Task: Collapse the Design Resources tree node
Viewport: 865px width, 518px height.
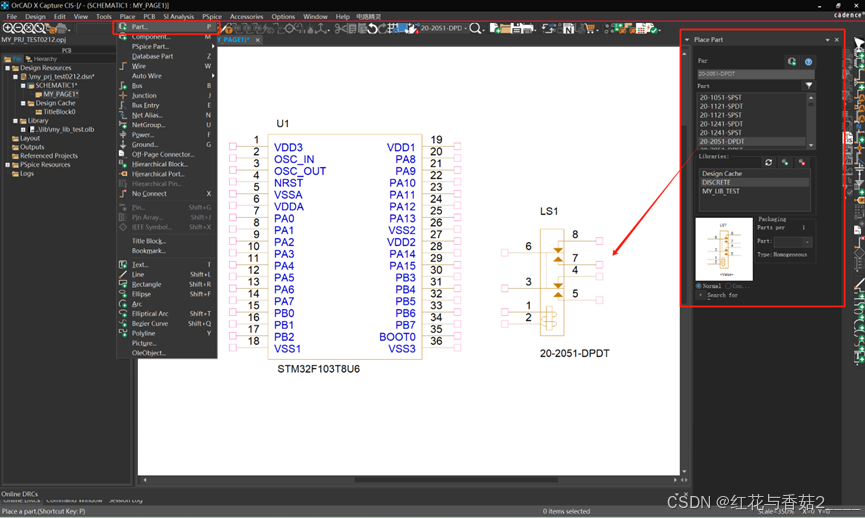Action: [x=7, y=68]
